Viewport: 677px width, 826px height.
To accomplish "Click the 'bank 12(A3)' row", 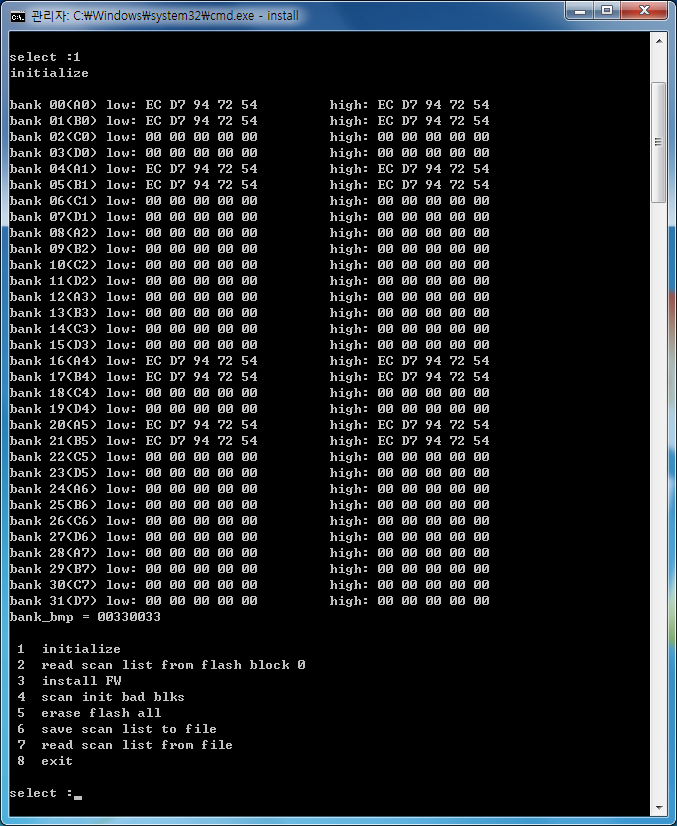I will (x=249, y=297).
